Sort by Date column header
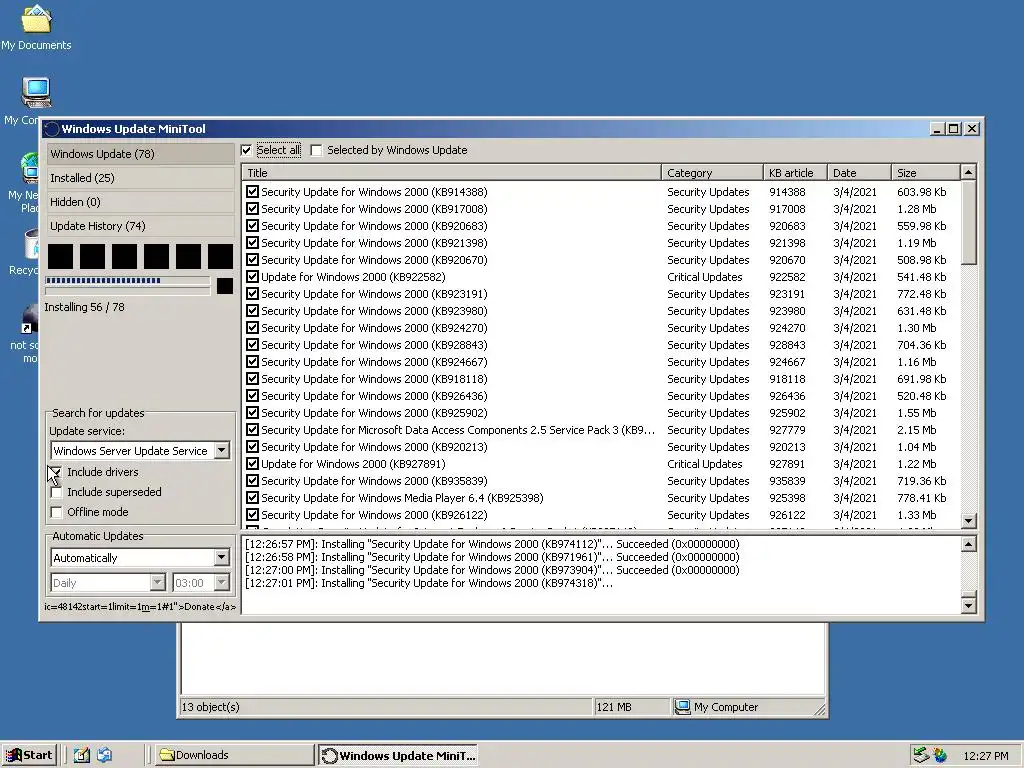 (859, 173)
